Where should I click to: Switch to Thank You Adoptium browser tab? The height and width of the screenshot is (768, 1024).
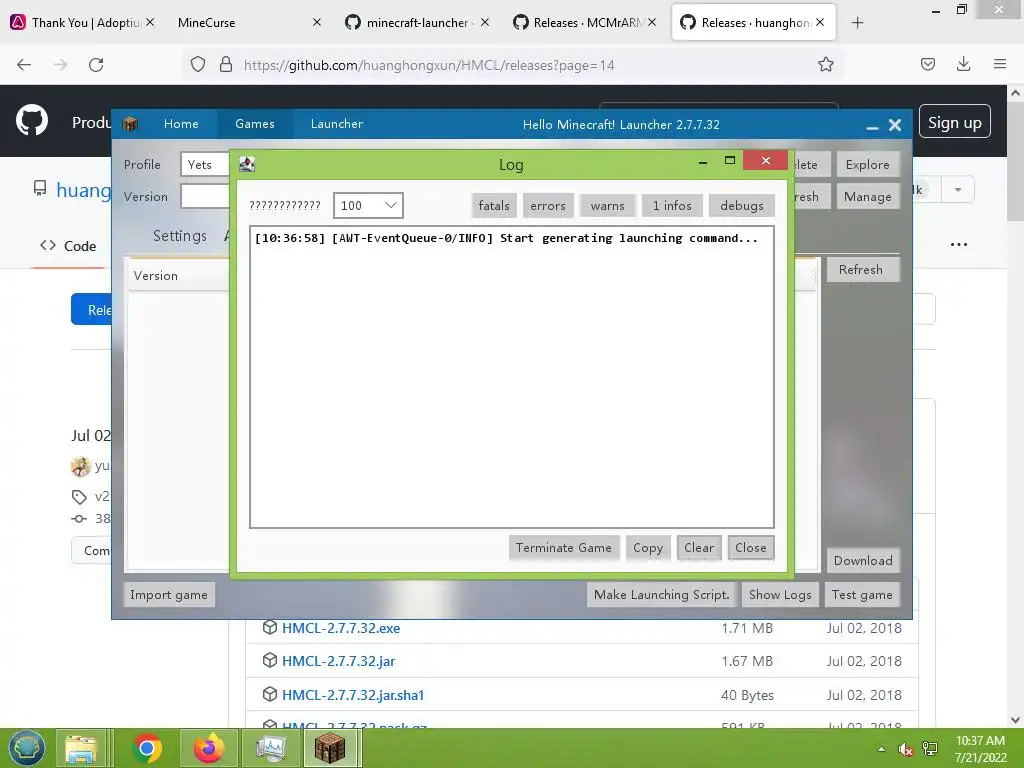click(x=82, y=23)
